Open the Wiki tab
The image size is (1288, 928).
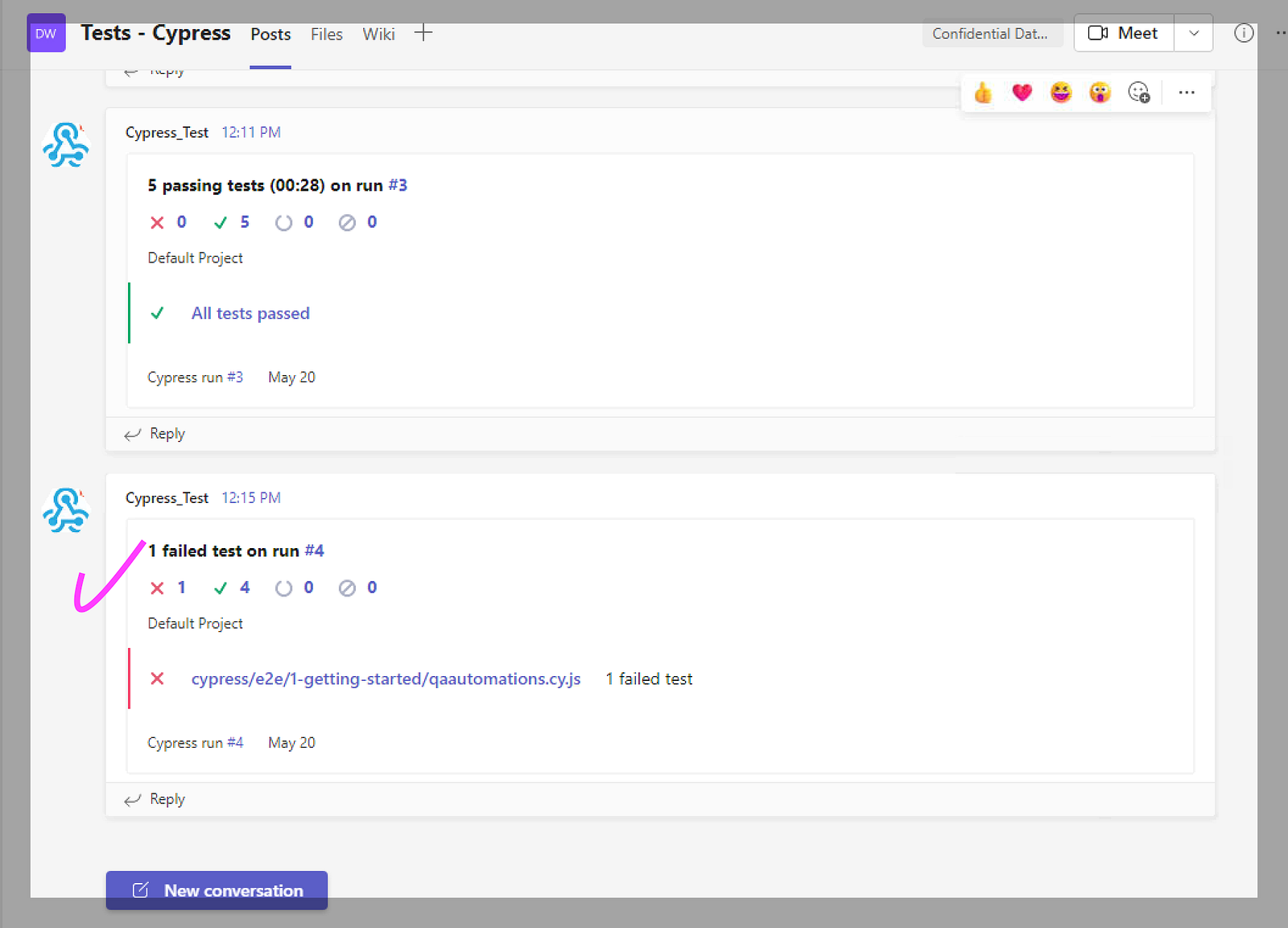point(378,34)
